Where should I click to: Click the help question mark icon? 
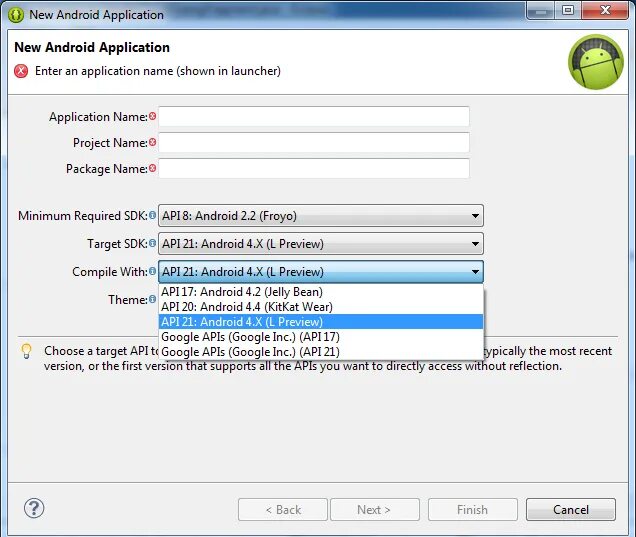34,508
